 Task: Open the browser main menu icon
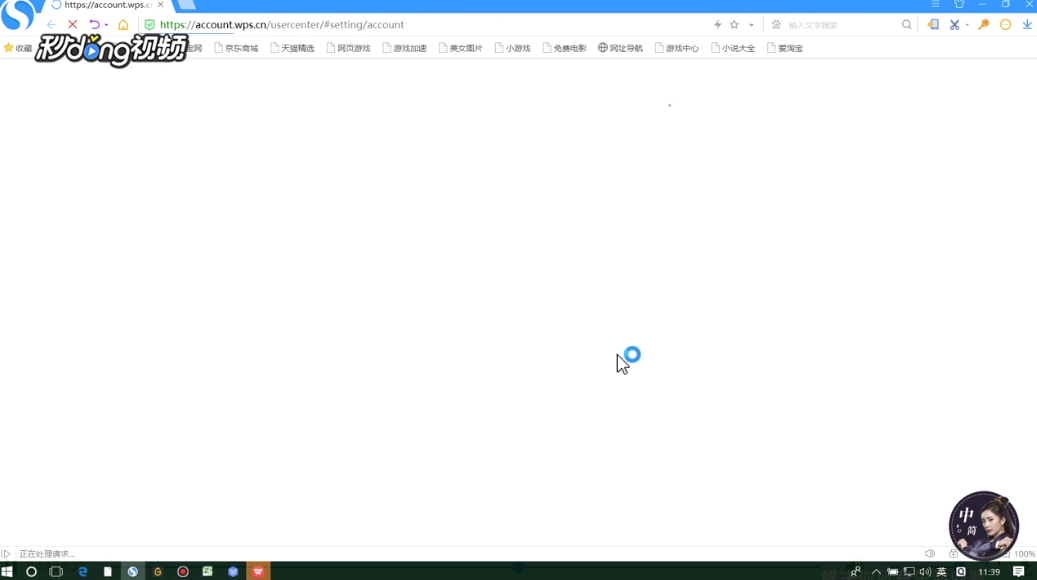(935, 4)
